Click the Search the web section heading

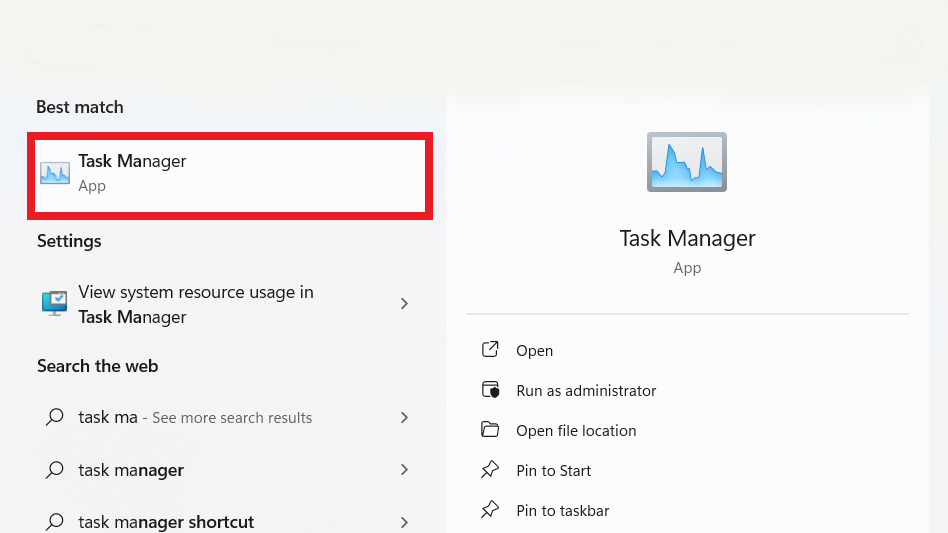(97, 366)
